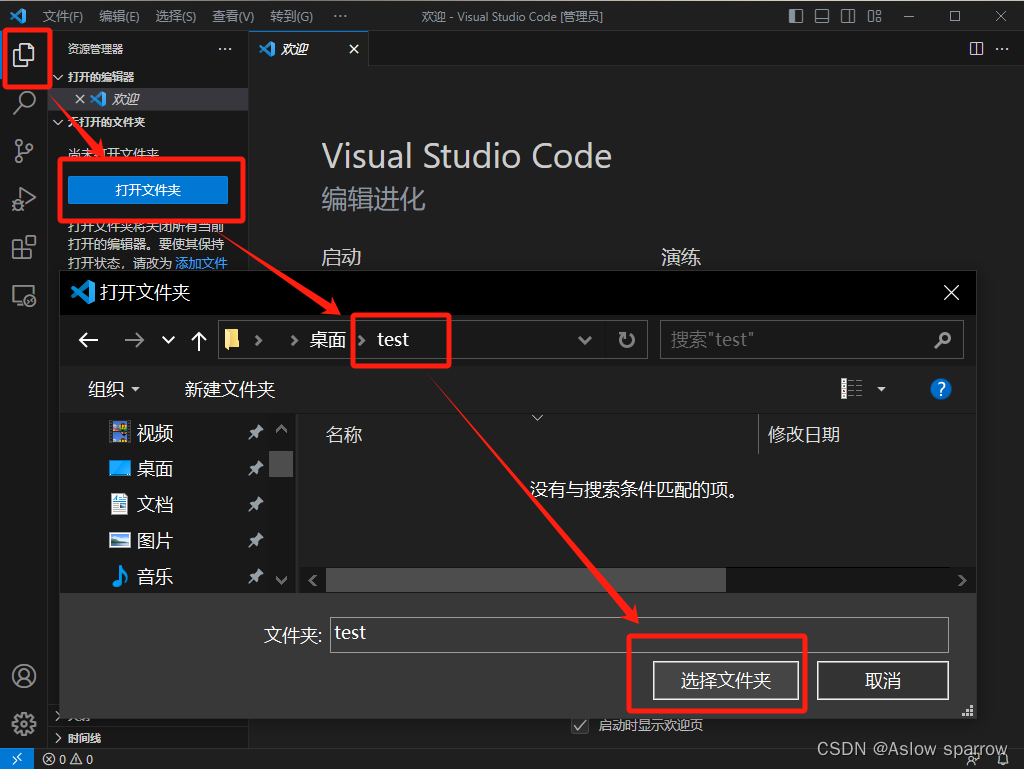Screen dimensions: 1024x769
Task: Select Pictures in navigation pane
Action: tap(155, 541)
